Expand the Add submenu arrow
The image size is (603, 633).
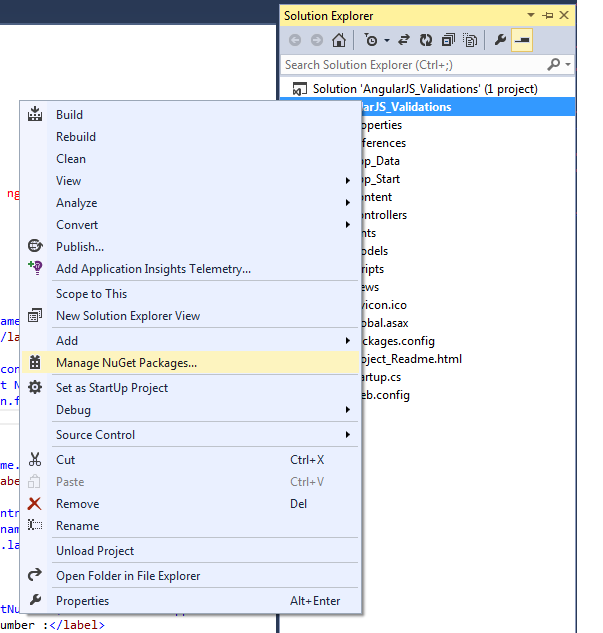coord(348,341)
